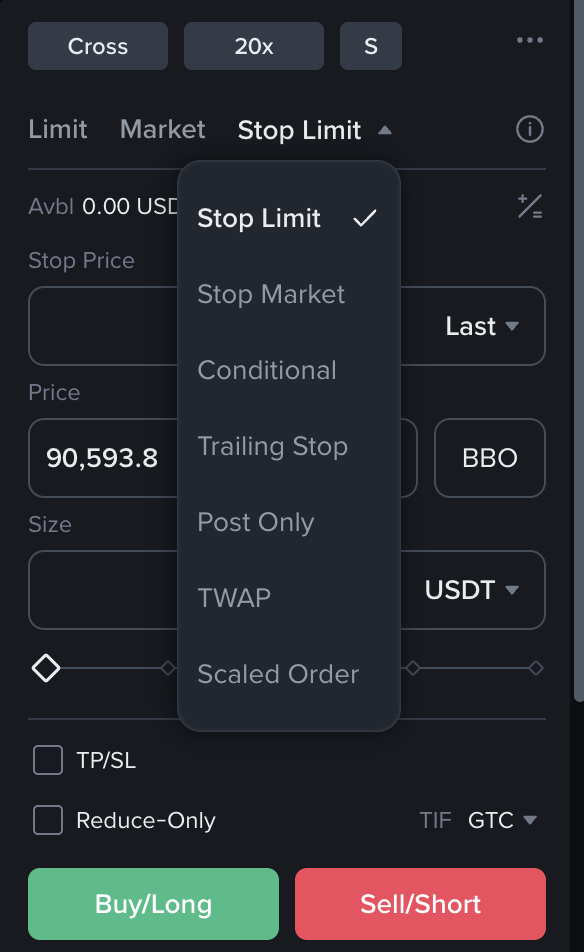View order type info via the circled i icon
The height and width of the screenshot is (952, 584).
pyautogui.click(x=529, y=129)
